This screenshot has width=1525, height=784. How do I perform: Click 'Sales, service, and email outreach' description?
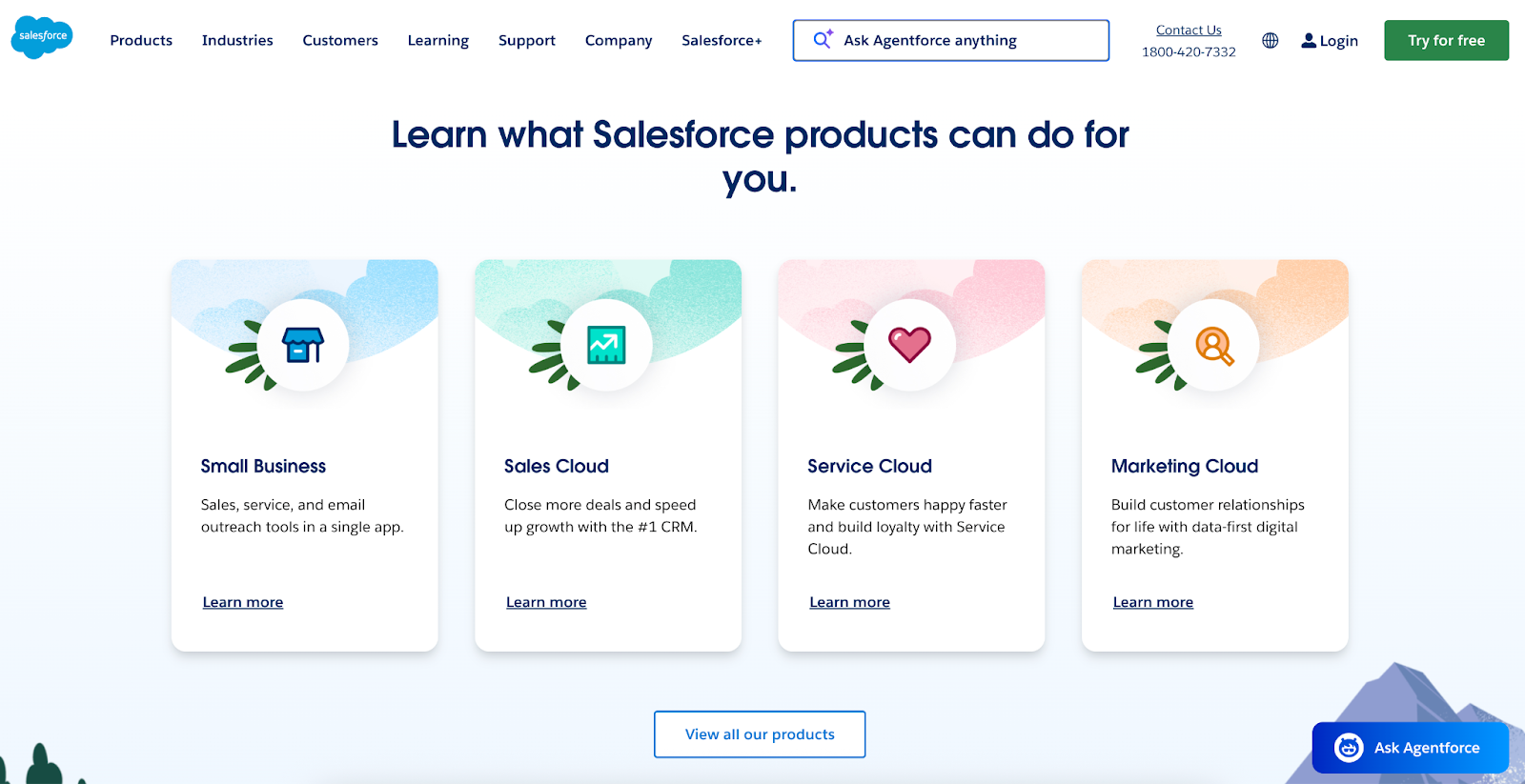(302, 515)
